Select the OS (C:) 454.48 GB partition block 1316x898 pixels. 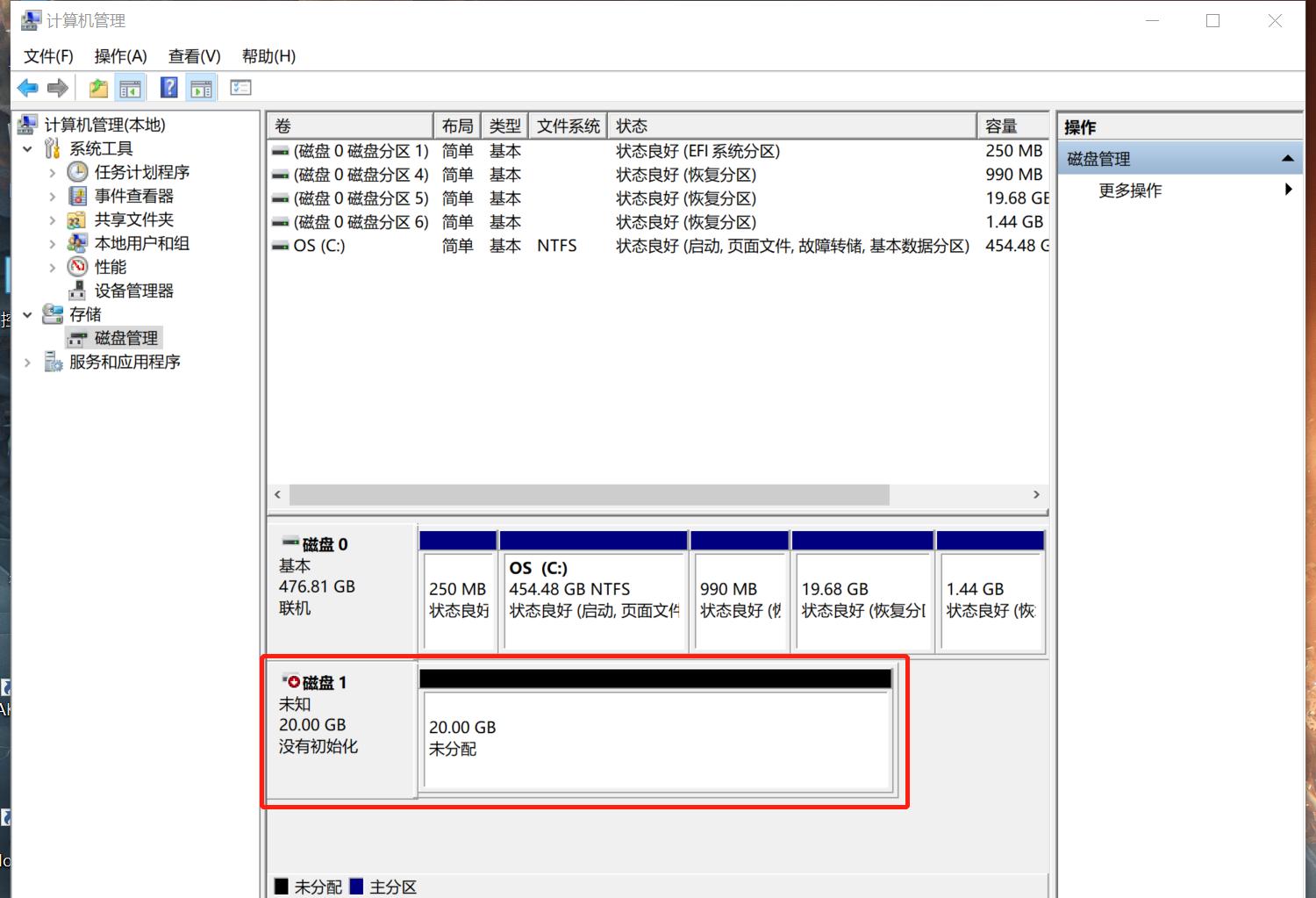(x=594, y=600)
